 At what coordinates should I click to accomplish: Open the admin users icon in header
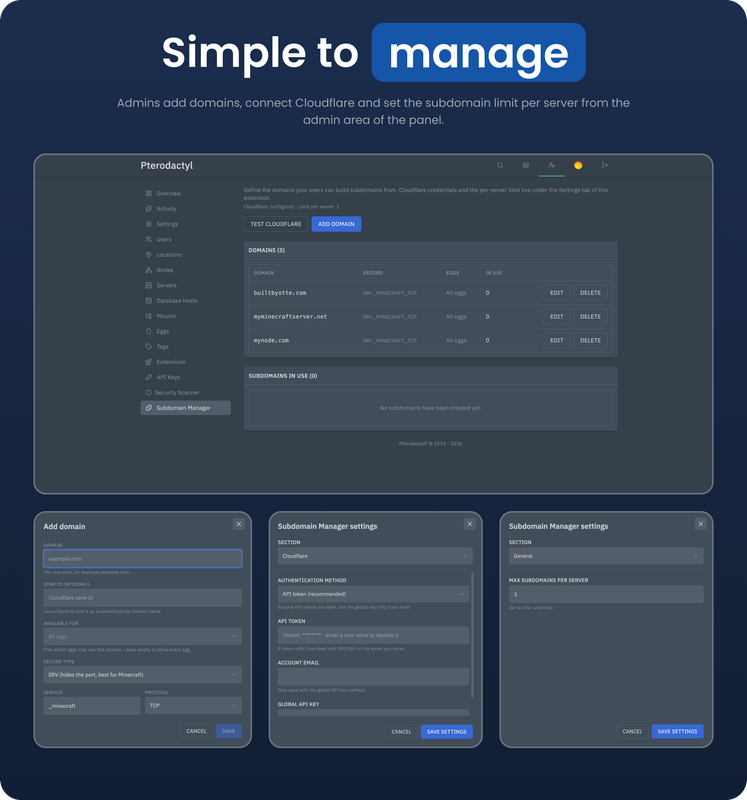[x=552, y=165]
